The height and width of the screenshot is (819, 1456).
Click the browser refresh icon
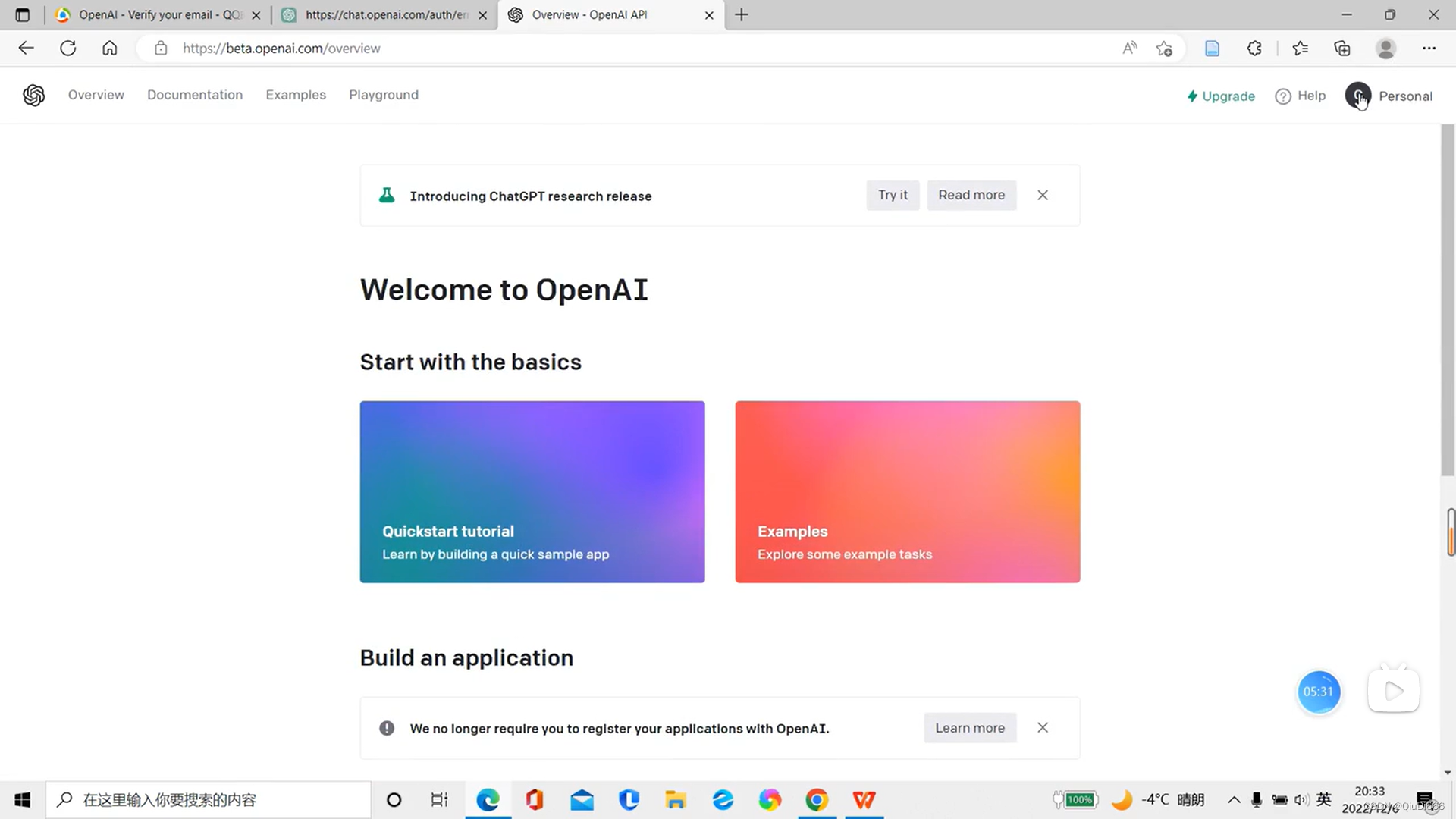(x=67, y=47)
